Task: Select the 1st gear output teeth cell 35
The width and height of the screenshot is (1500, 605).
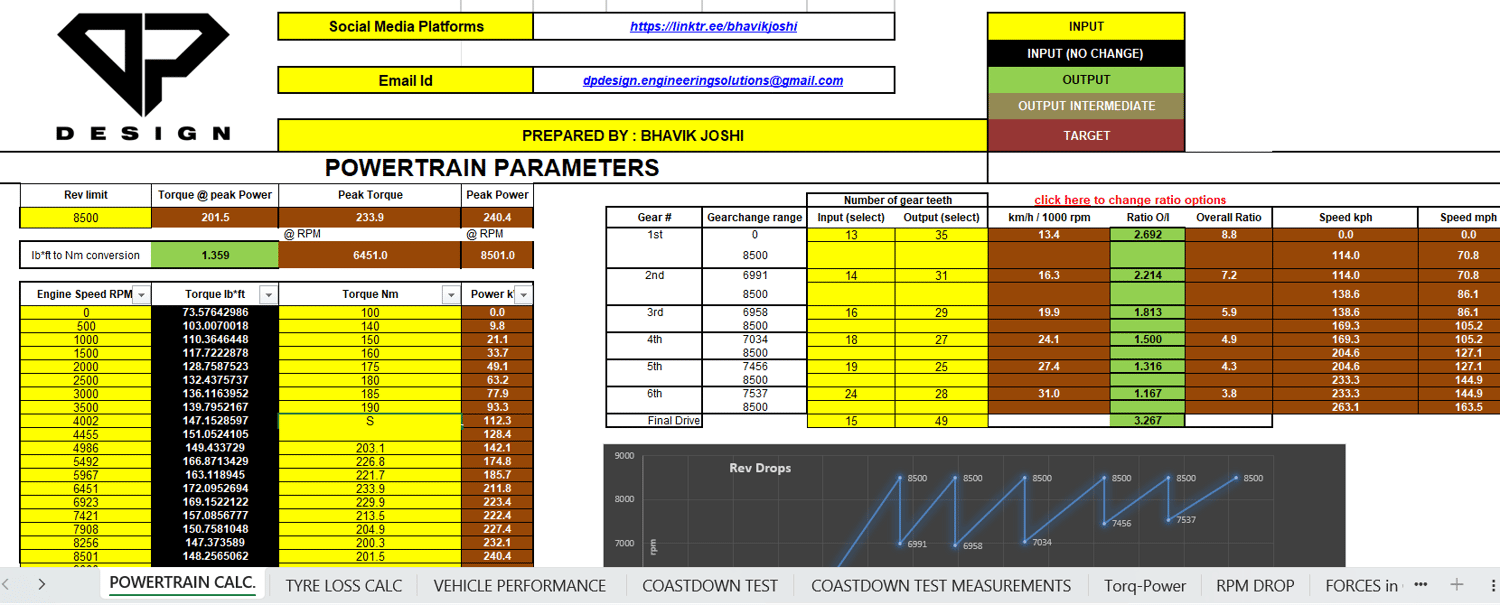Action: click(941, 235)
